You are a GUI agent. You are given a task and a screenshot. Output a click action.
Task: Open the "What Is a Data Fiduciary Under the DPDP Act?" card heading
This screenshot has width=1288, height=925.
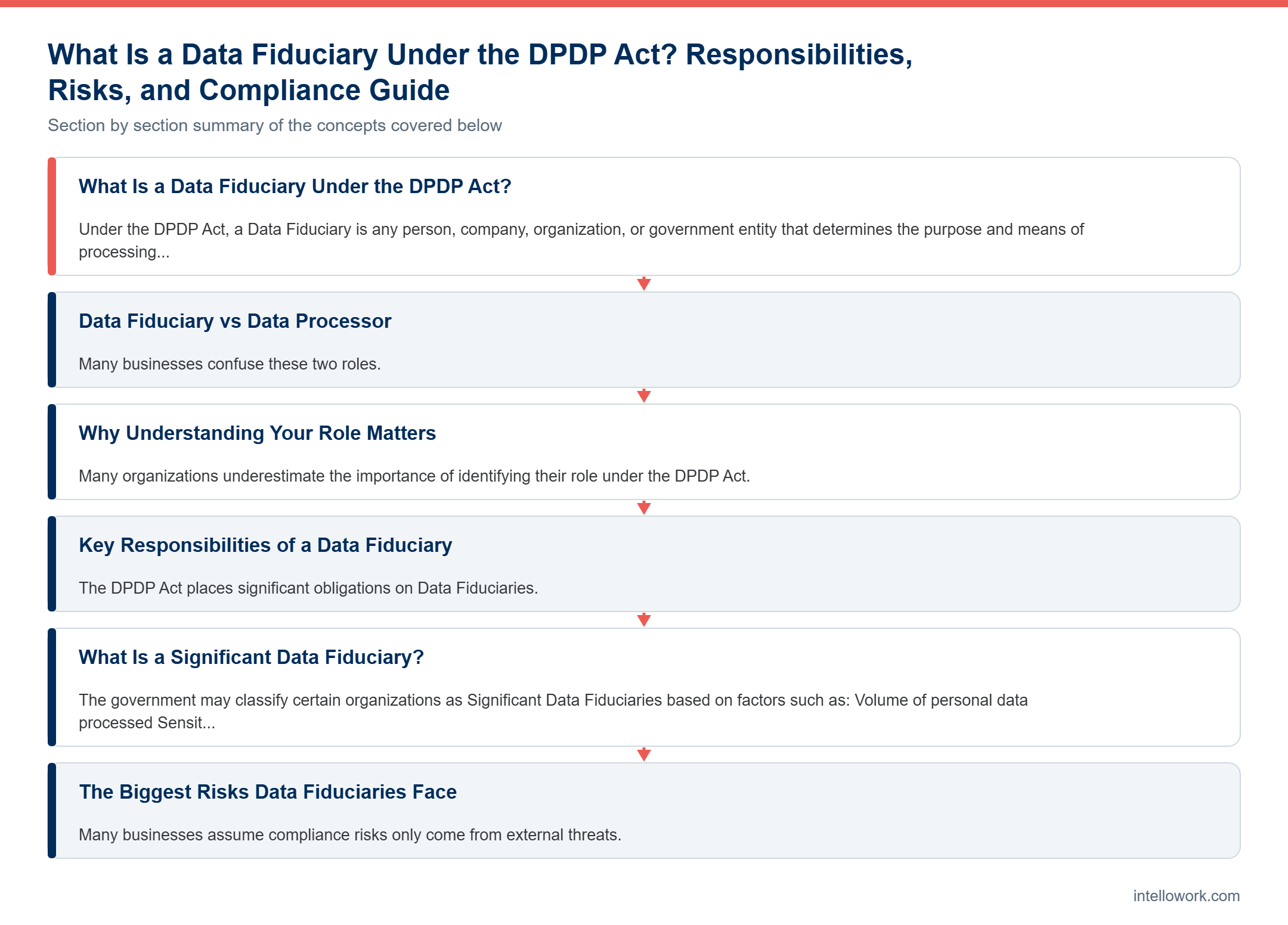click(295, 186)
